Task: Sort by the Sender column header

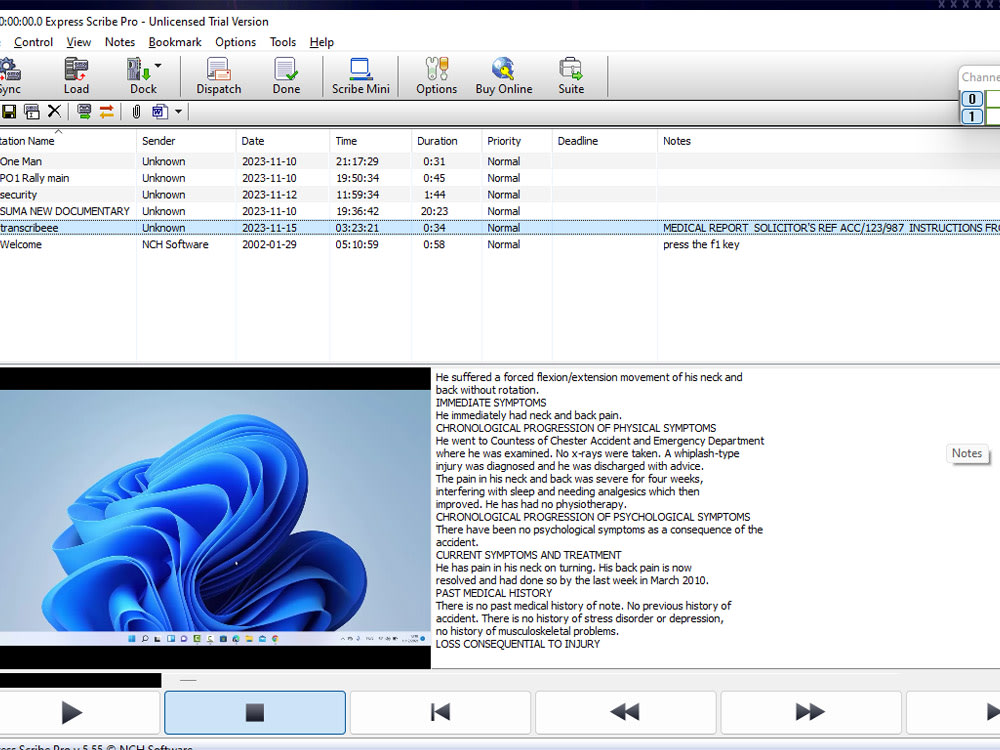Action: click(186, 141)
